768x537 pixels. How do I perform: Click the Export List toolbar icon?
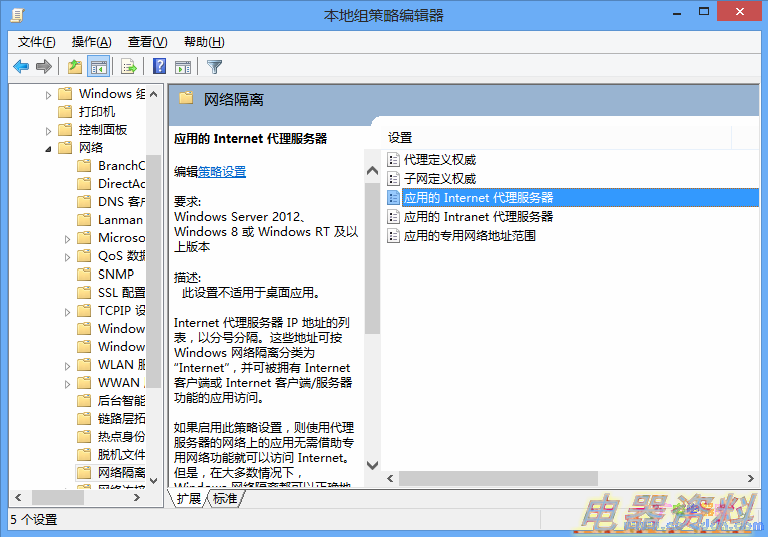pos(128,67)
